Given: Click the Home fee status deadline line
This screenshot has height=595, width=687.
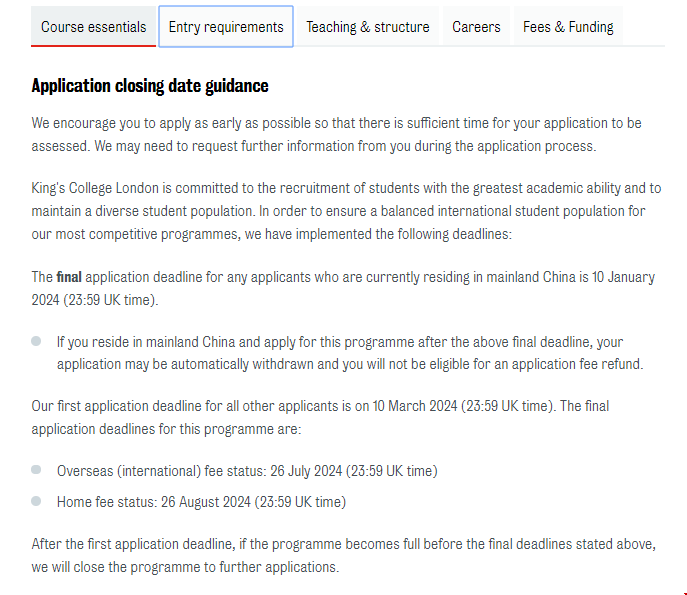Looking at the screenshot, I should 201,502.
